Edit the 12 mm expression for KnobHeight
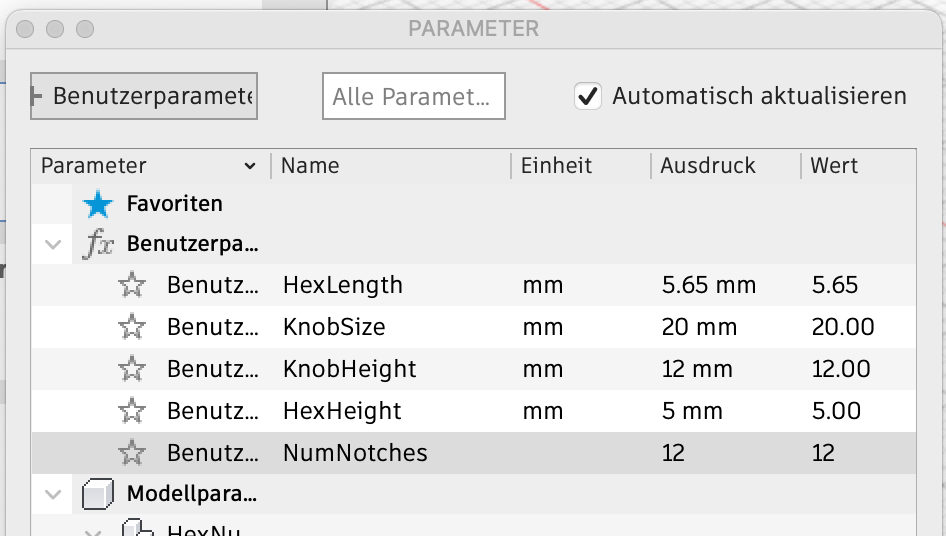This screenshot has height=536, width=946. [697, 369]
